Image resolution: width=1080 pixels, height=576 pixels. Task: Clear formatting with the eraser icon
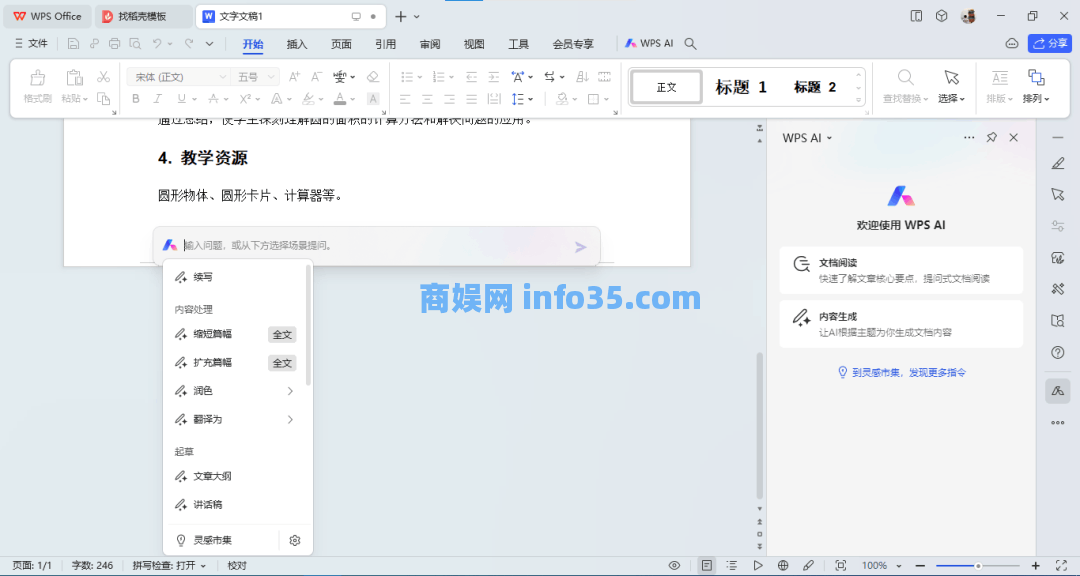point(373,76)
